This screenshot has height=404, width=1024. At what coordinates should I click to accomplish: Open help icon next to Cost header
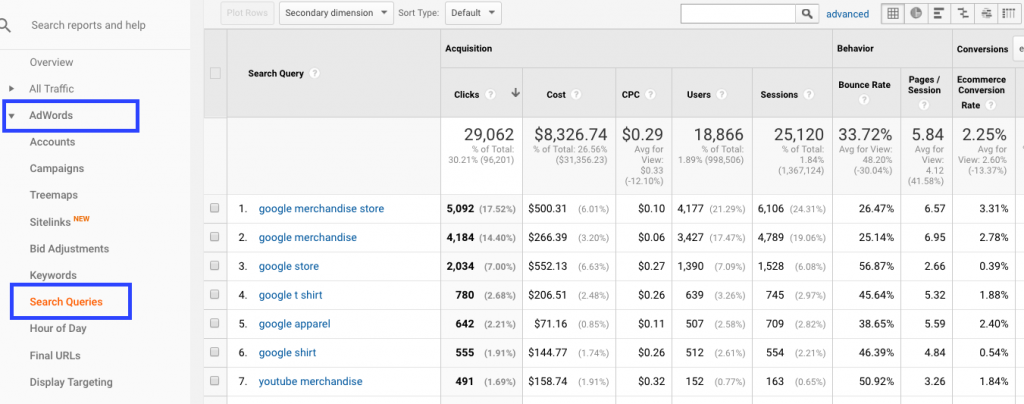tap(576, 95)
